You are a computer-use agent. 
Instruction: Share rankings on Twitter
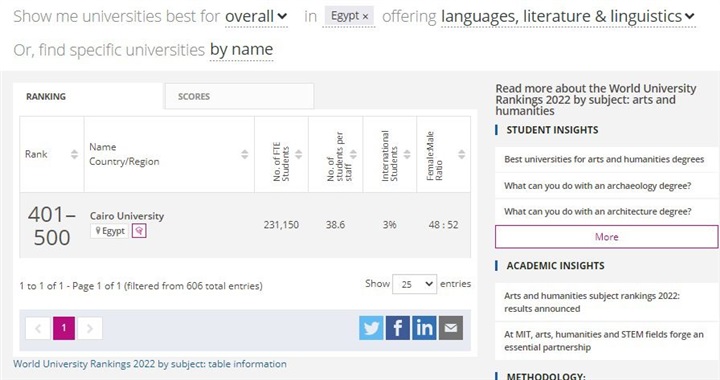(371, 328)
